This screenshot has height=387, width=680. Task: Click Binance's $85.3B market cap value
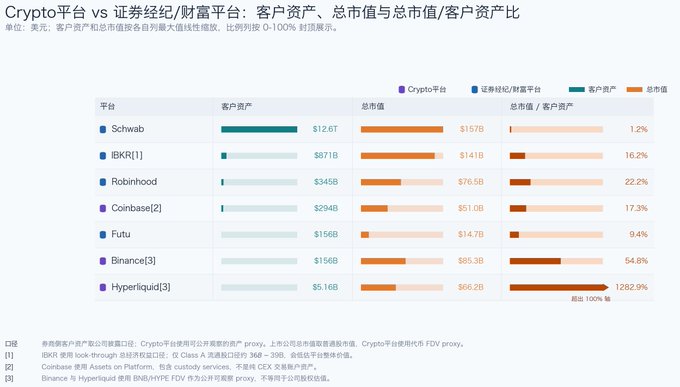(x=471, y=261)
